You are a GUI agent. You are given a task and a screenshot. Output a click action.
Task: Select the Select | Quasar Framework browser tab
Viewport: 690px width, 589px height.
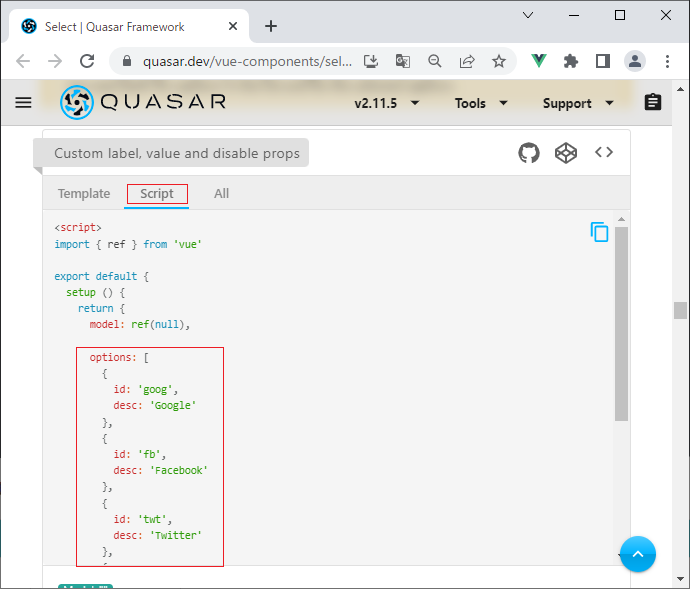128,26
